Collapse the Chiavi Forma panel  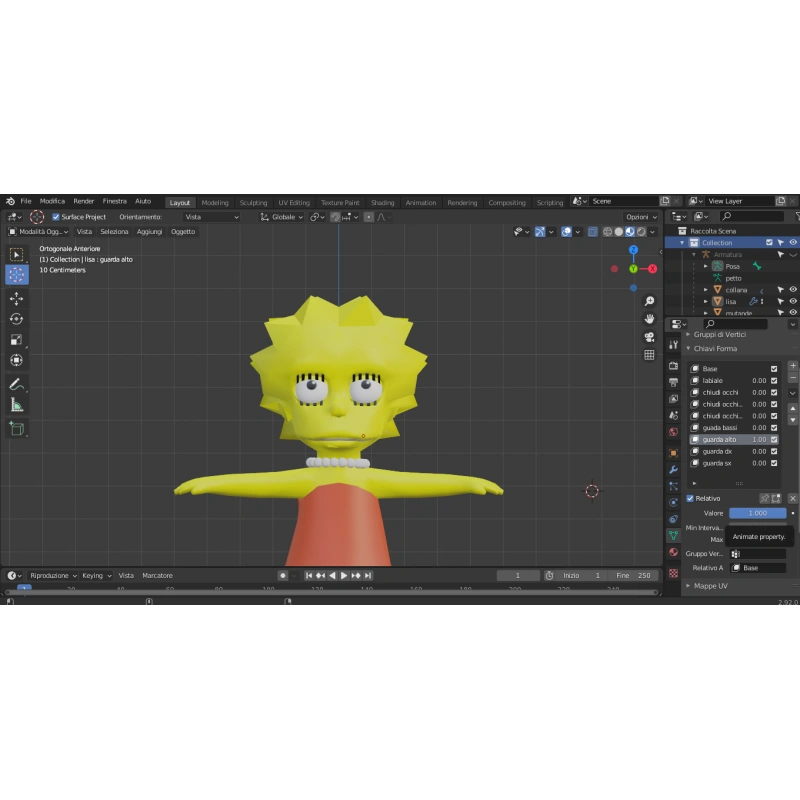coord(715,348)
